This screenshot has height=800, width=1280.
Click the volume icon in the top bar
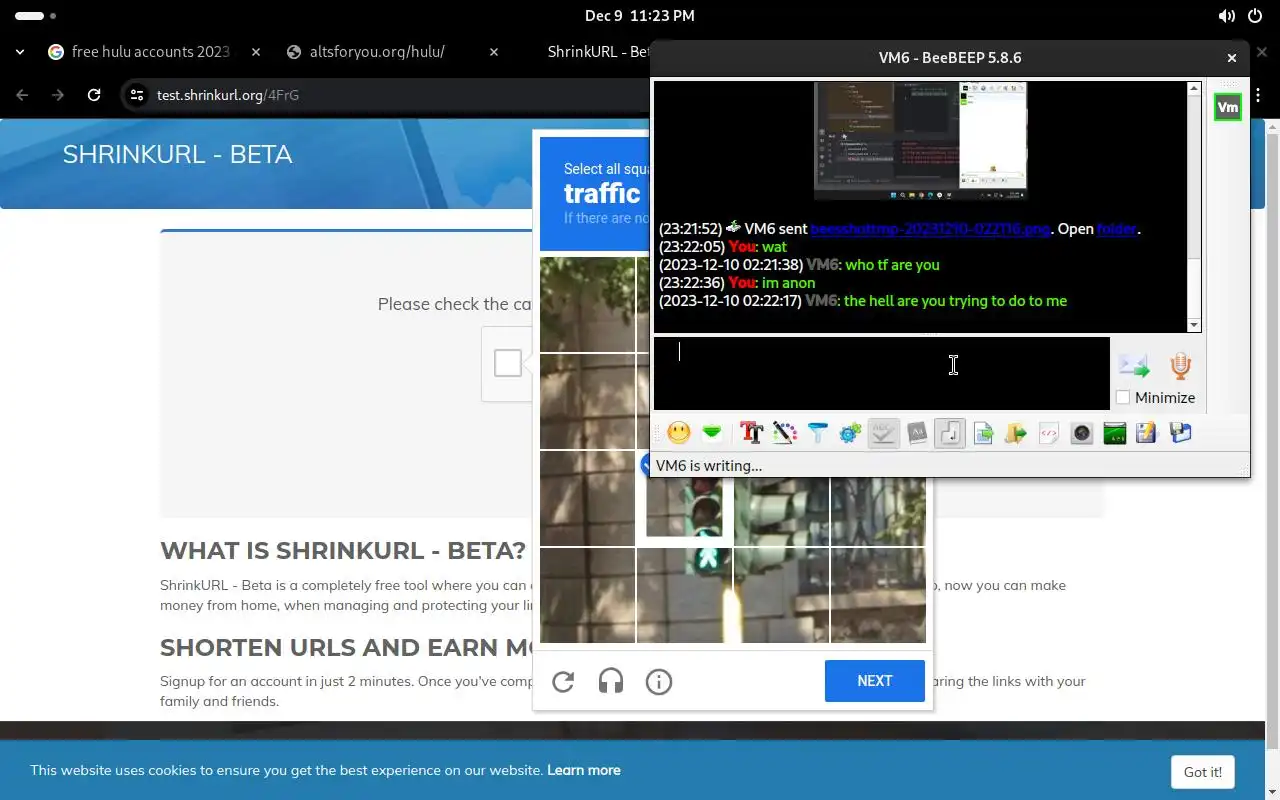1226,16
